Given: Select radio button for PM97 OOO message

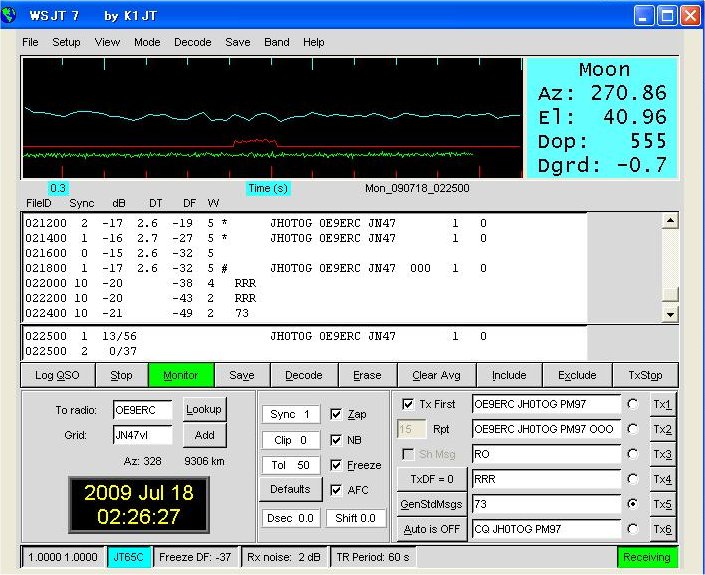Looking at the screenshot, I should (633, 429).
